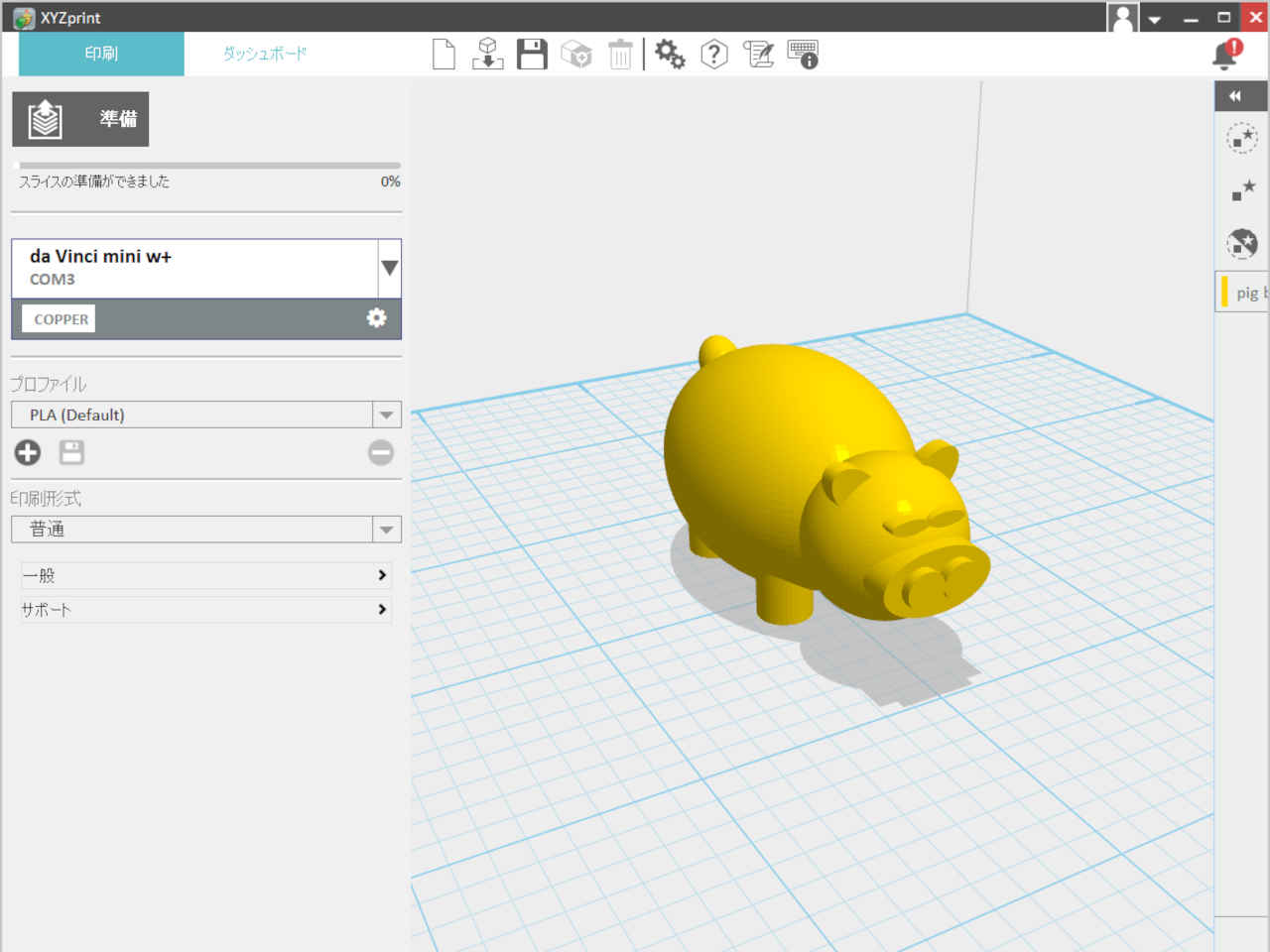Image resolution: width=1270 pixels, height=952 pixels.
Task: Add a new profile with the plus icon
Action: click(x=28, y=452)
